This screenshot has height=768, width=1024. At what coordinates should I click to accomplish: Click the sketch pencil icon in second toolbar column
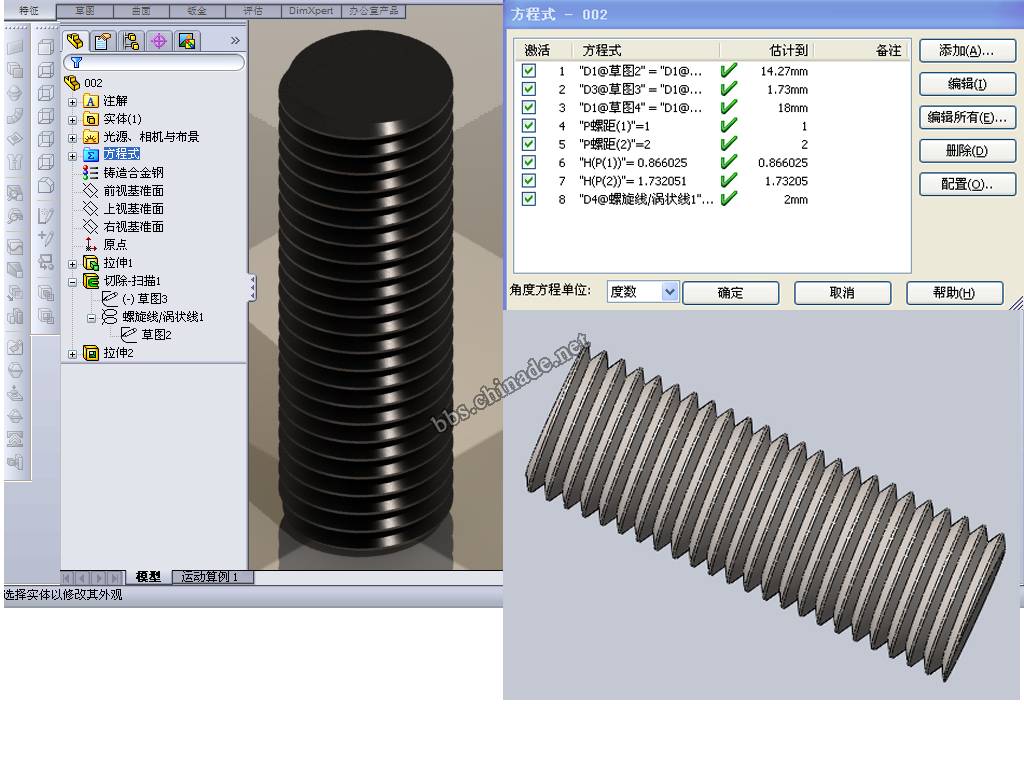click(x=46, y=216)
